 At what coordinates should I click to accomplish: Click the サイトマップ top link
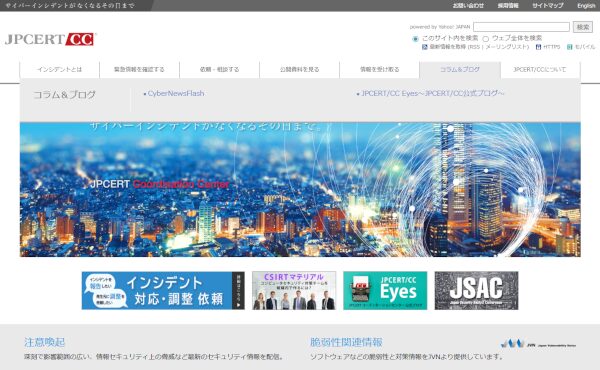pos(548,5)
